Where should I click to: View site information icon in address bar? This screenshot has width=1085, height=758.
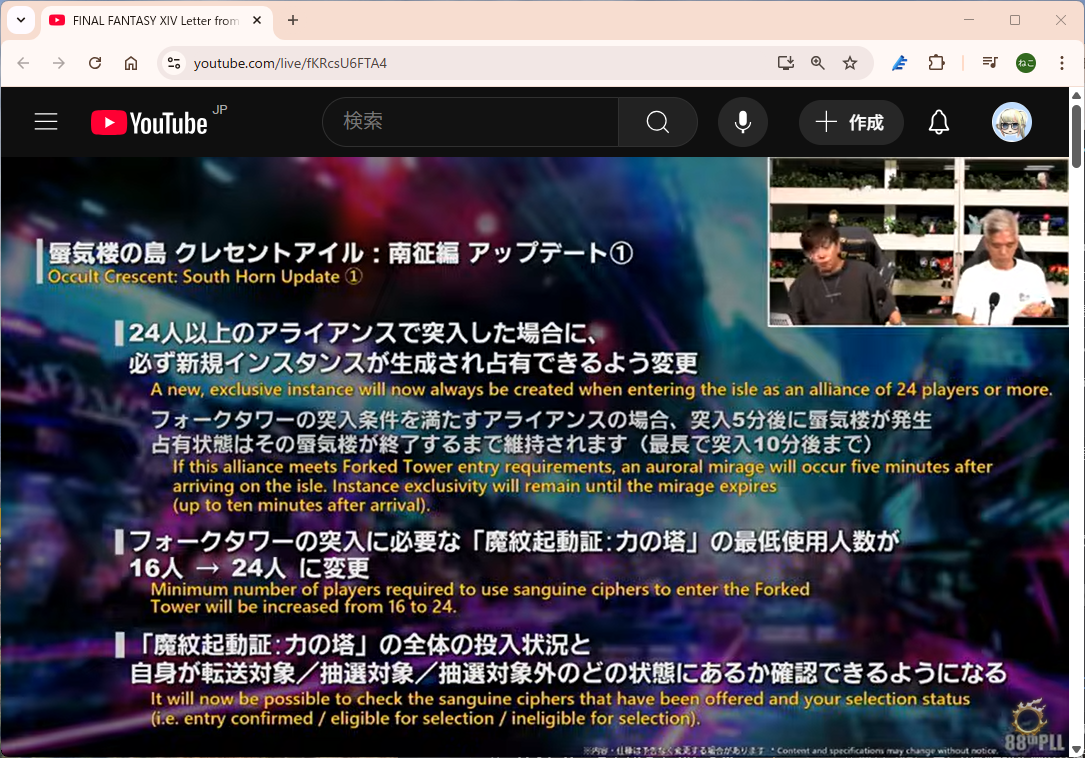(x=174, y=63)
